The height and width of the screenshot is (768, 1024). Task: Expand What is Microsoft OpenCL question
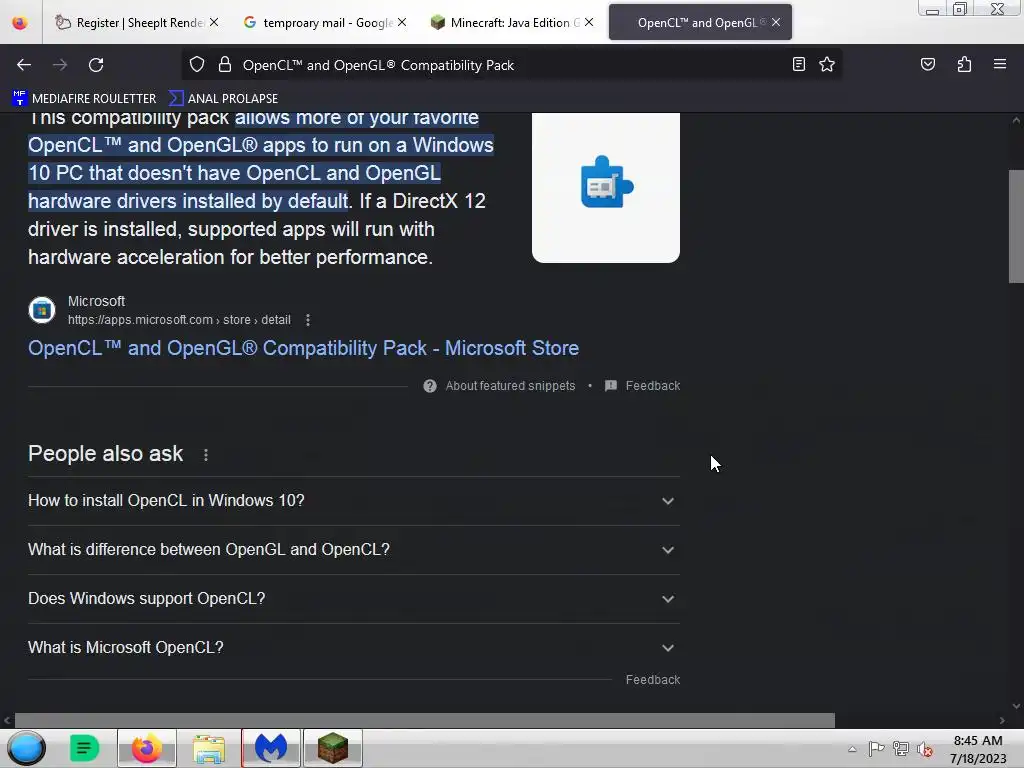(353, 648)
